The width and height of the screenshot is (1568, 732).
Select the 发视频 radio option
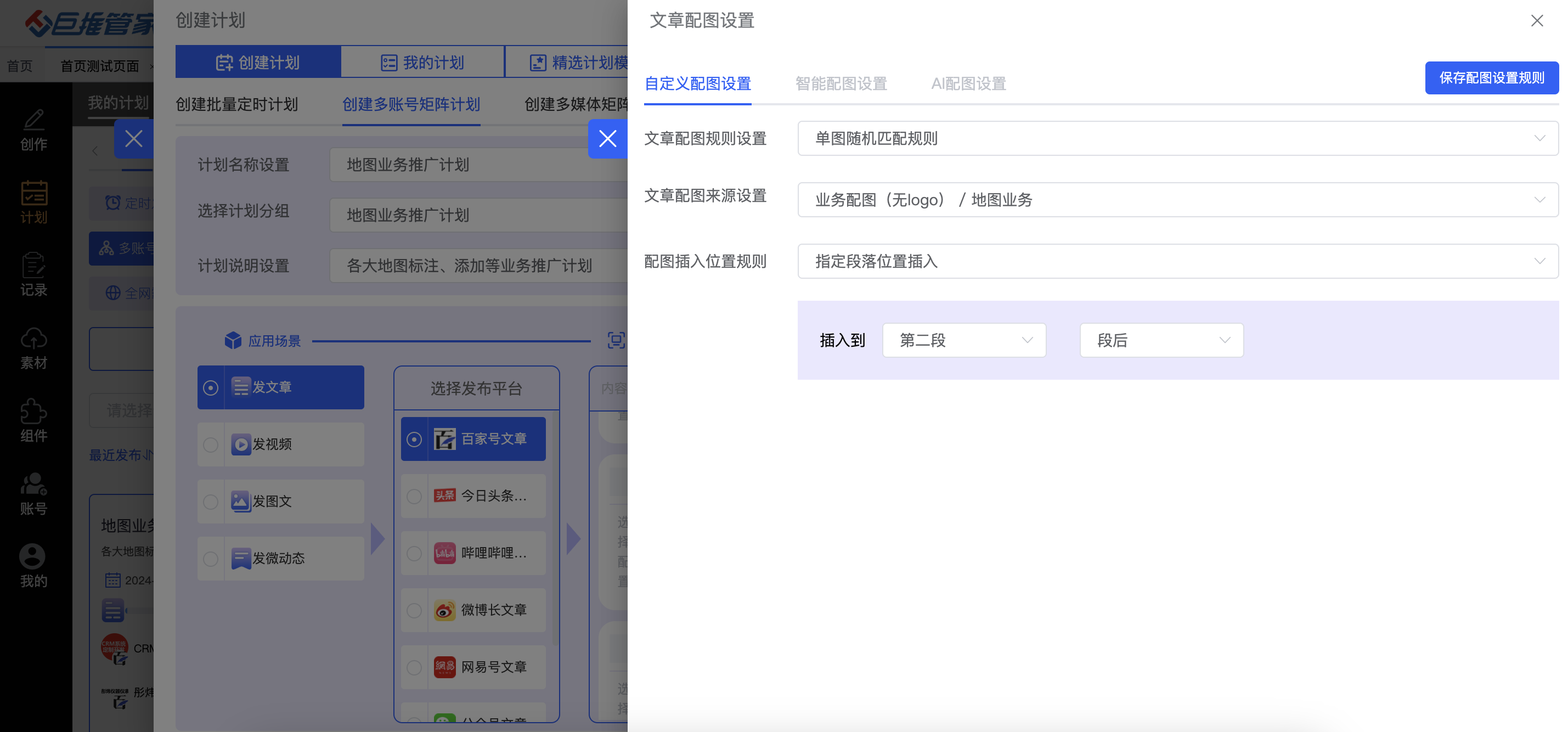tap(211, 445)
